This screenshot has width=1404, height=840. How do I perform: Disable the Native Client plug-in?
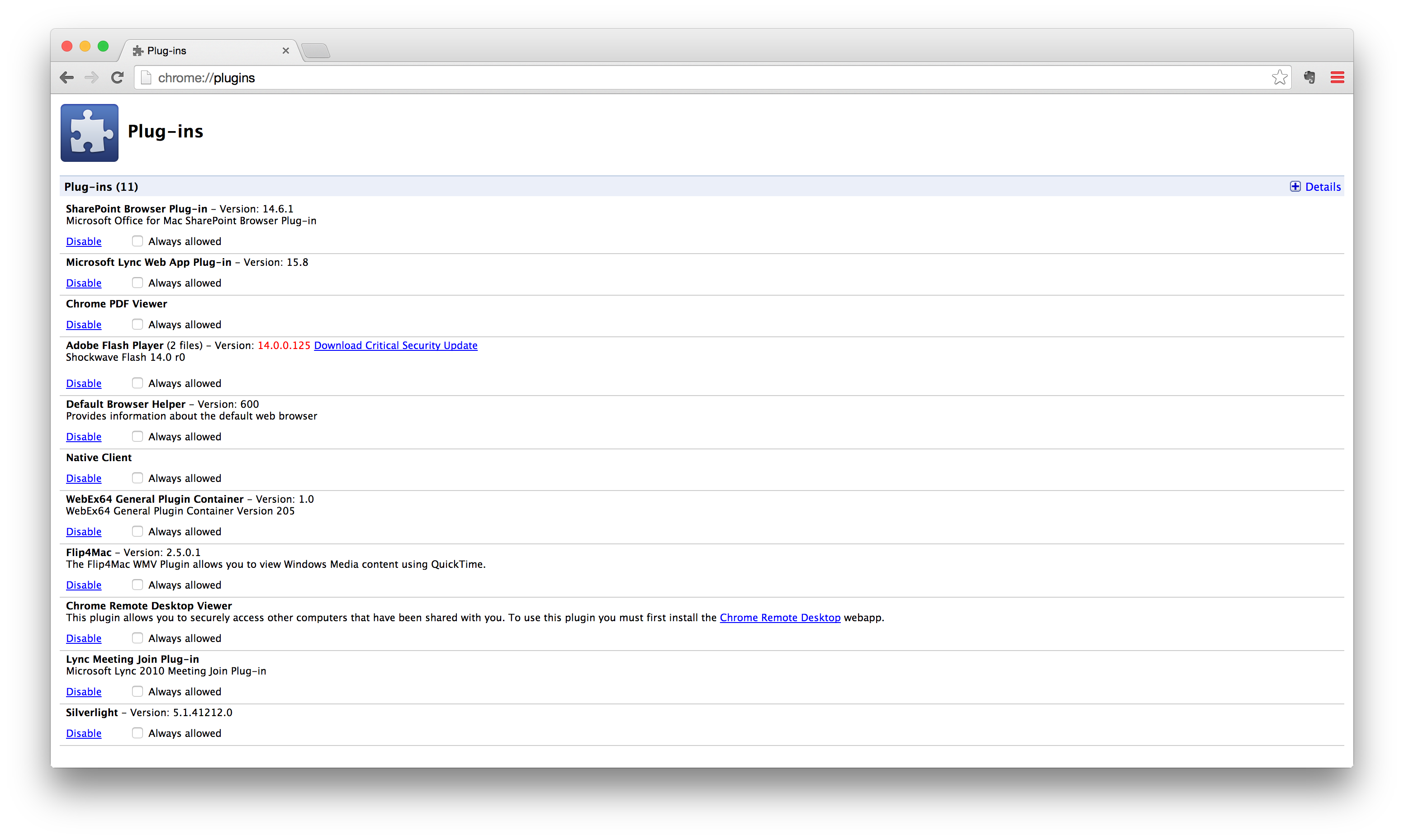coord(83,478)
